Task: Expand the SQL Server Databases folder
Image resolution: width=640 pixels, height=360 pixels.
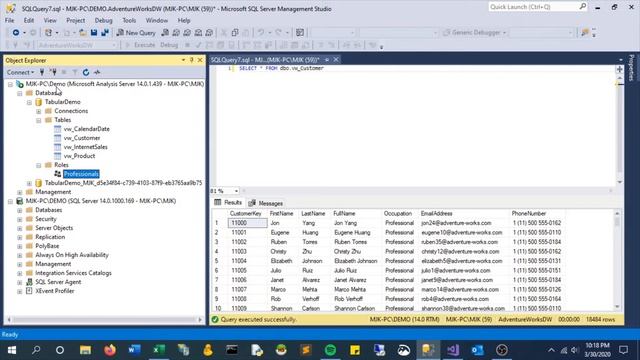Action: (x=19, y=210)
